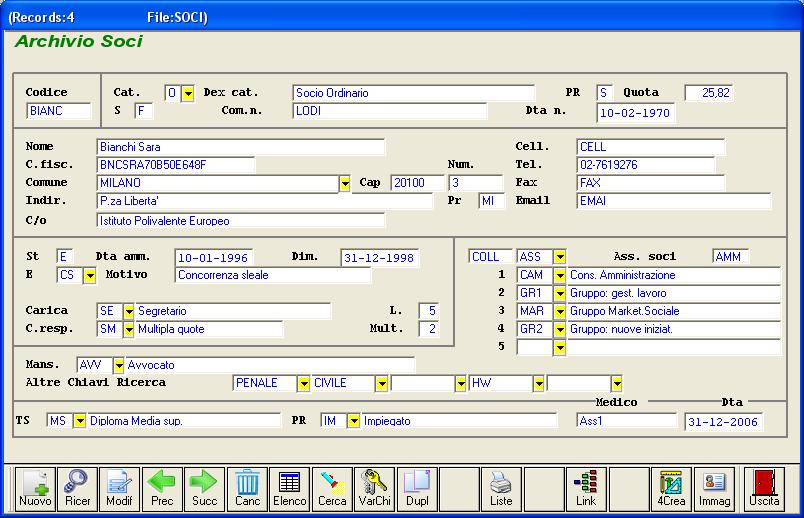Open the Ricer search tool
The height and width of the screenshot is (518, 804).
[x=77, y=488]
